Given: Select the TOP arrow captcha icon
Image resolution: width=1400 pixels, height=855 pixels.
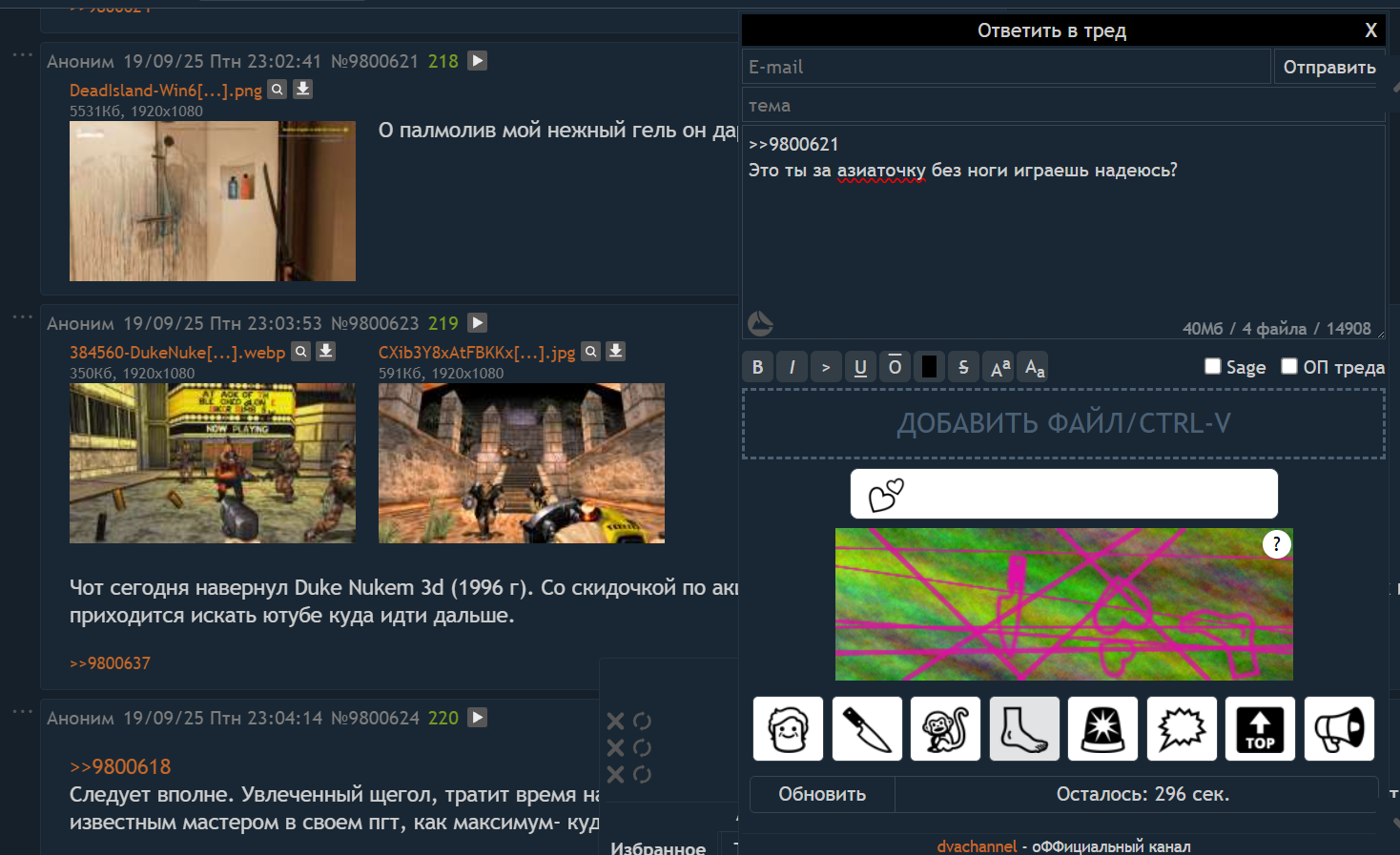Looking at the screenshot, I should (x=1260, y=729).
